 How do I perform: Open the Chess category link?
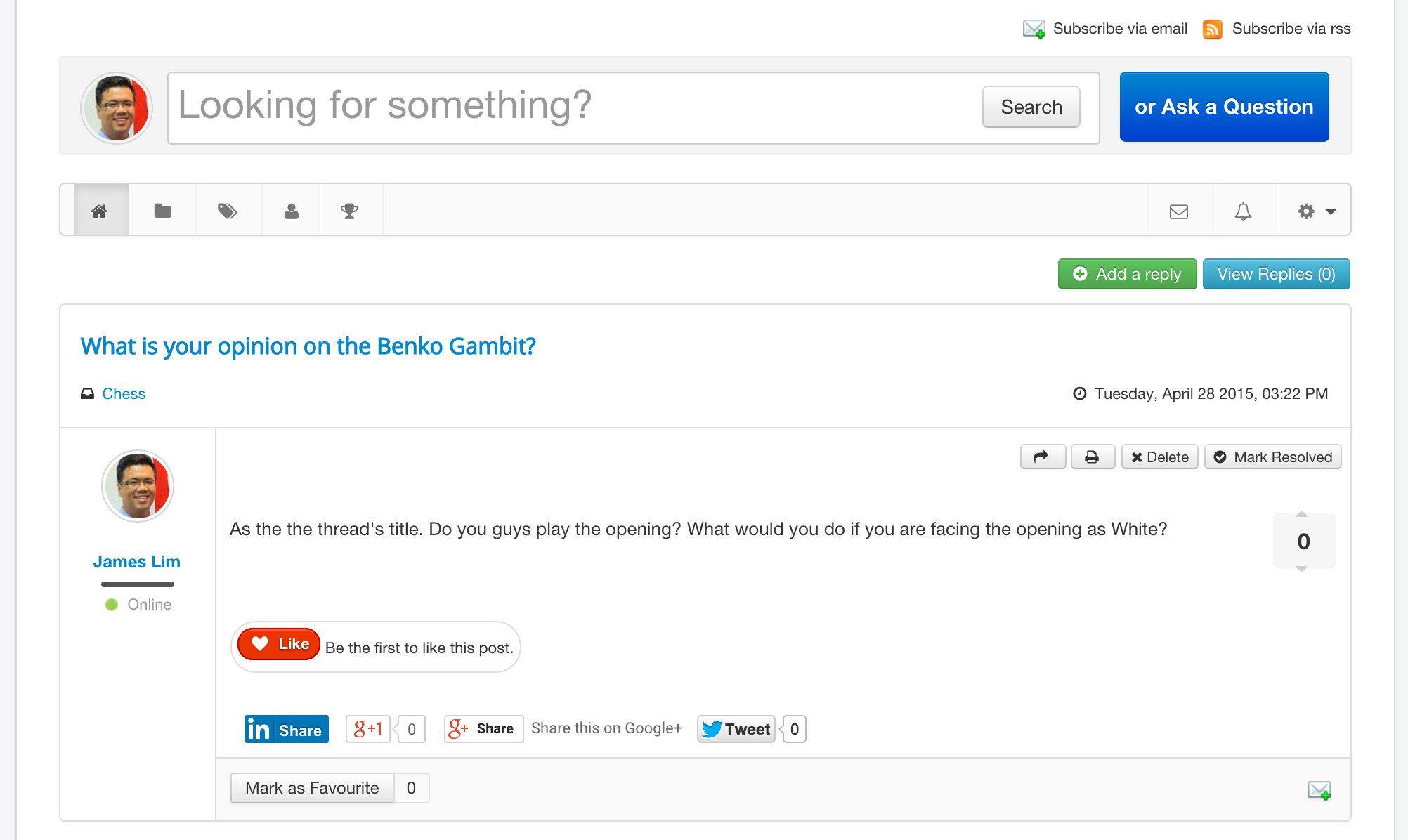tap(124, 394)
